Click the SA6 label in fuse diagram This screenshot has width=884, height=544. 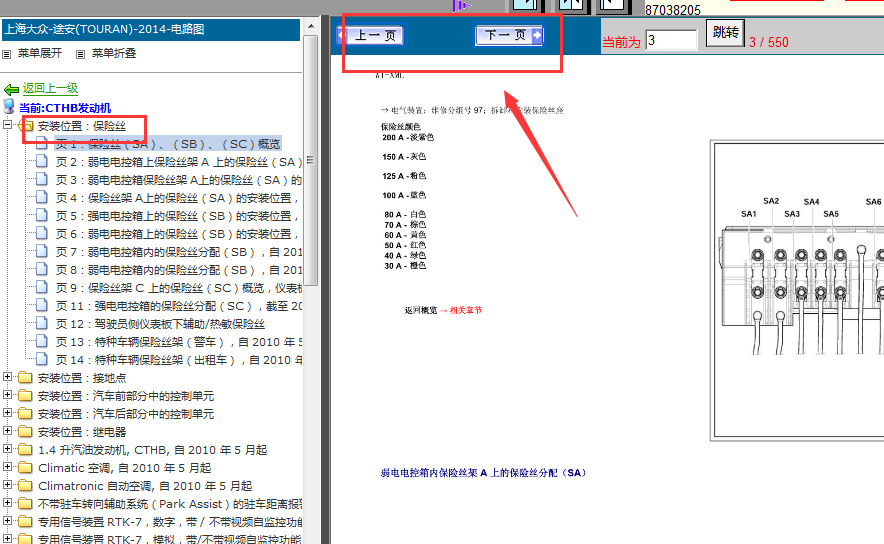(873, 201)
